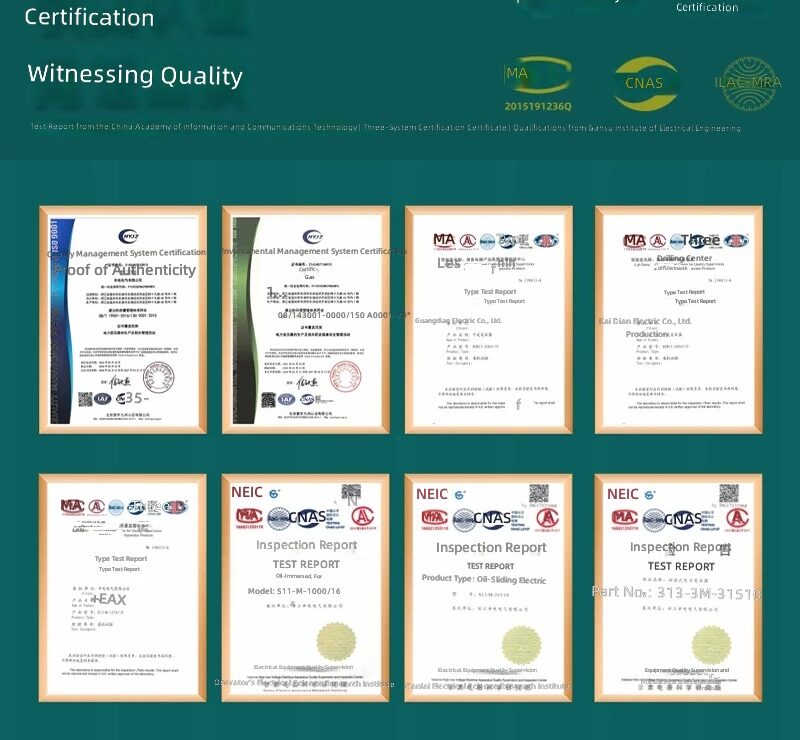Open the Guangdian Electric Type Test Report certificate

tap(489, 320)
